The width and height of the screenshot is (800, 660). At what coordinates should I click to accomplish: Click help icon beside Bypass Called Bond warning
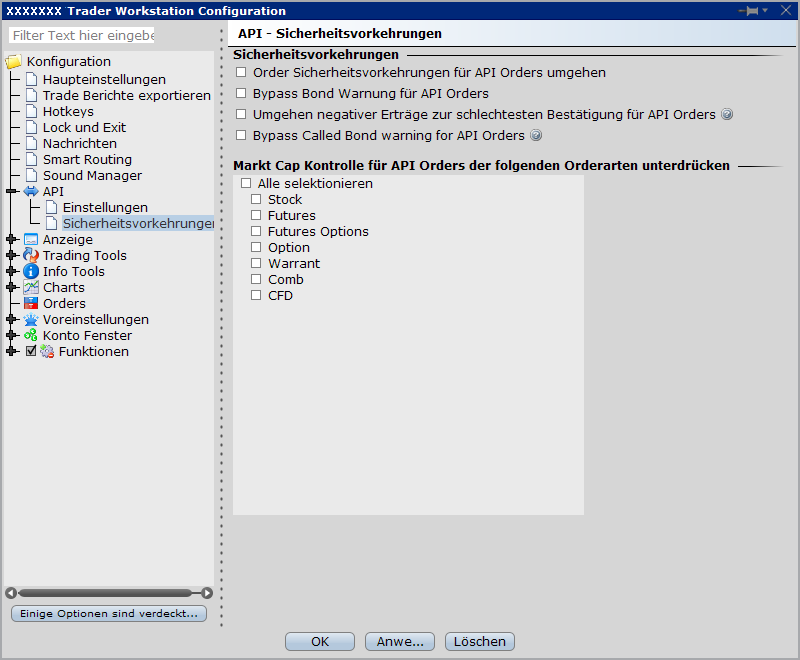click(536, 136)
